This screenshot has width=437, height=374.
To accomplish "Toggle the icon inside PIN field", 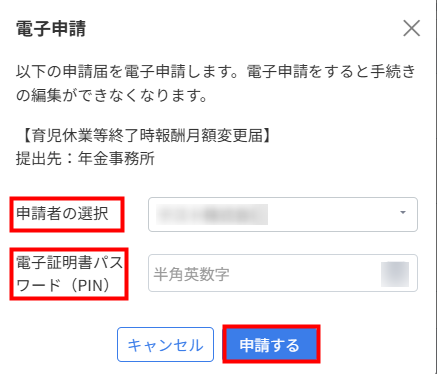I will [x=395, y=274].
